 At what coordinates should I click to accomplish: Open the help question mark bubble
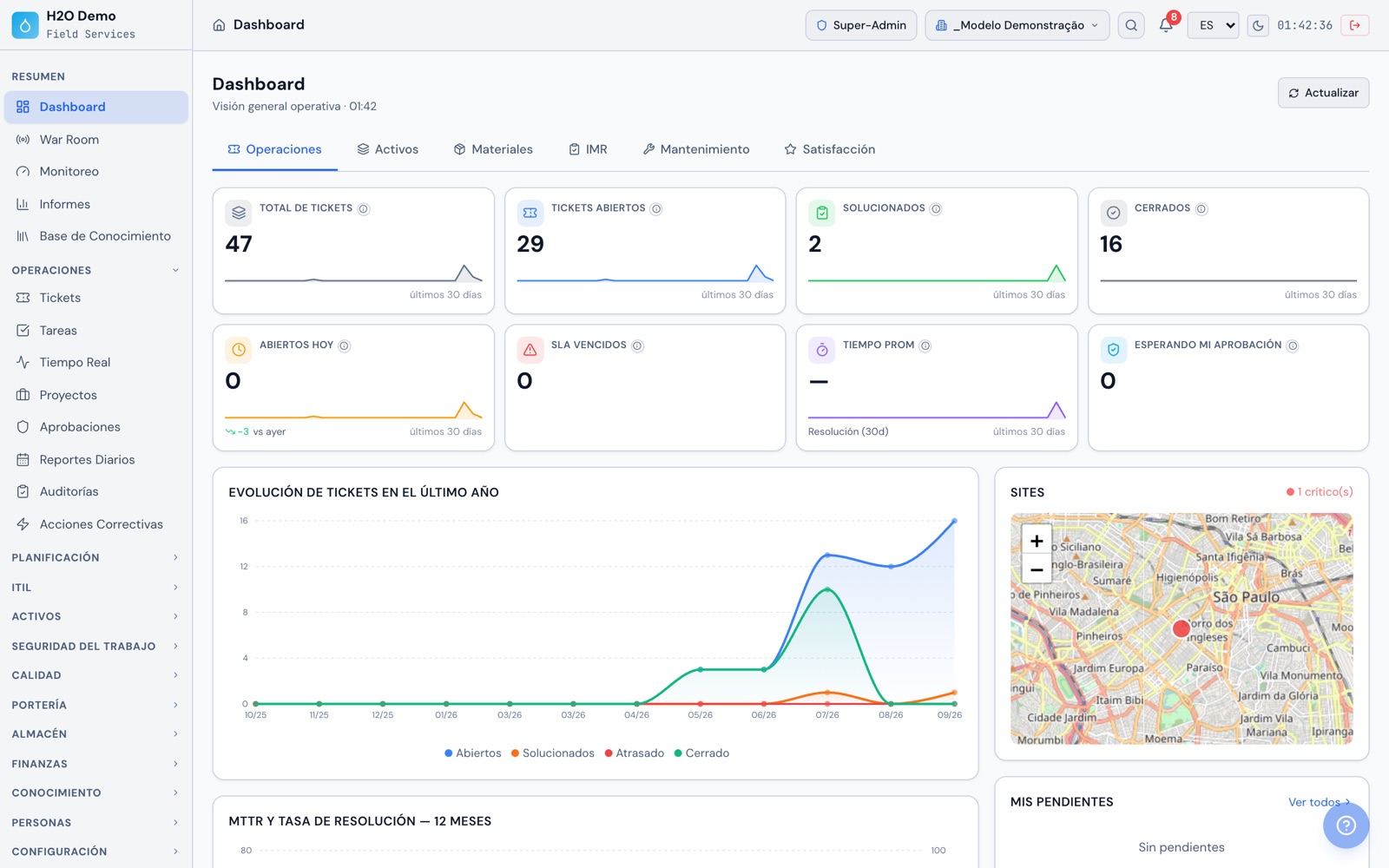pos(1346,825)
